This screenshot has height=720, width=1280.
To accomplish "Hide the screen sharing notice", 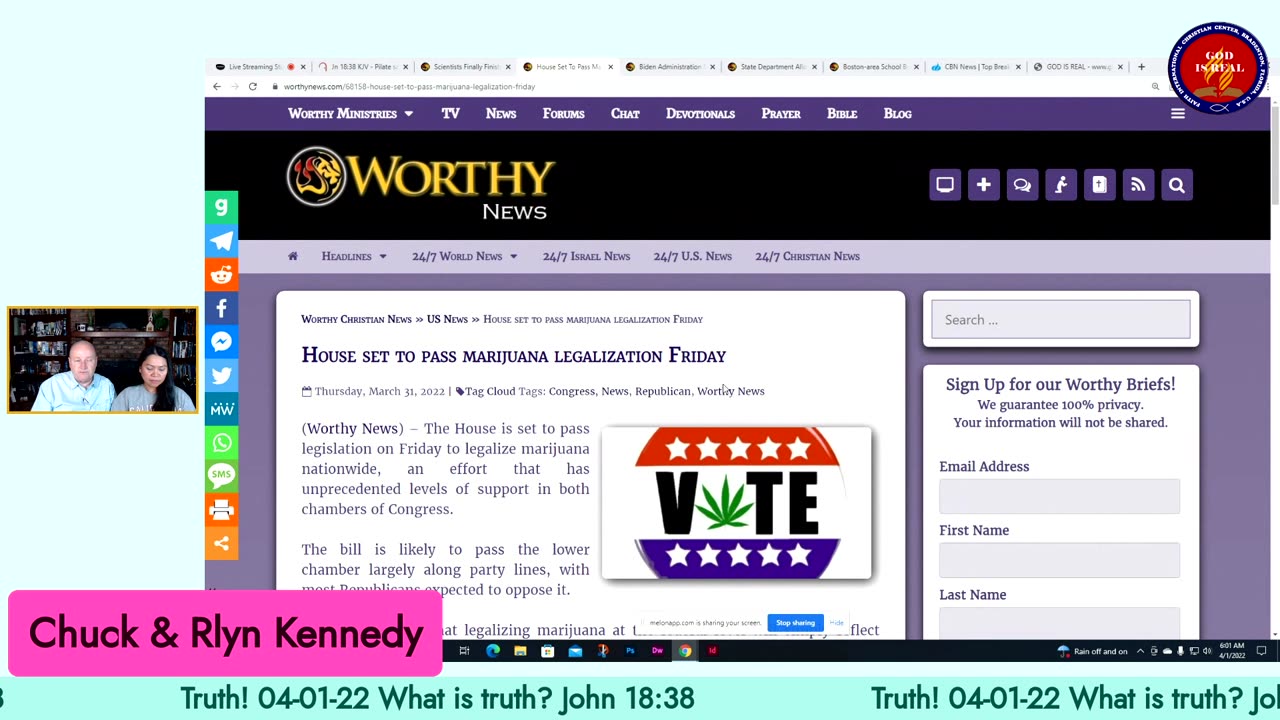I will (836, 623).
